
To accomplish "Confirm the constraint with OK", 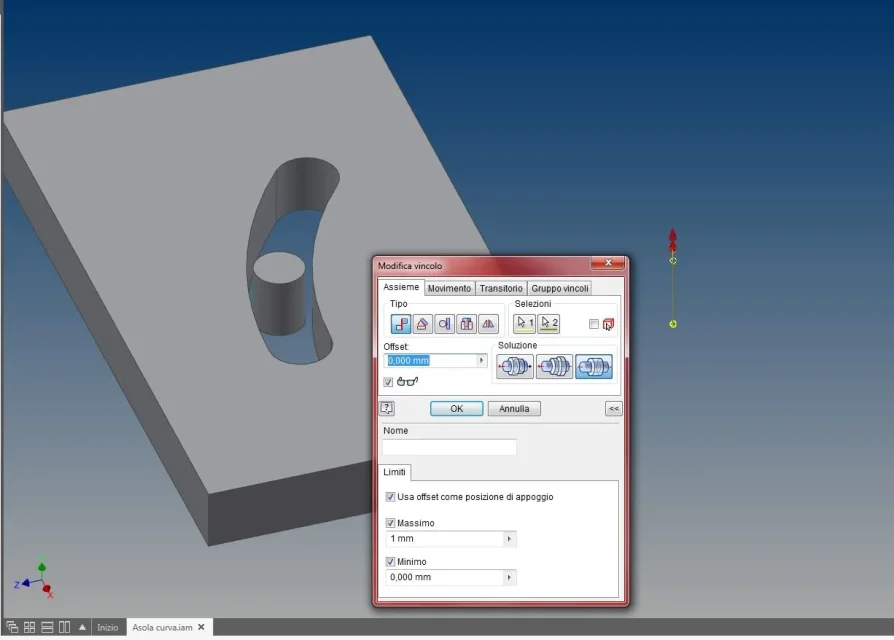I will click(457, 409).
